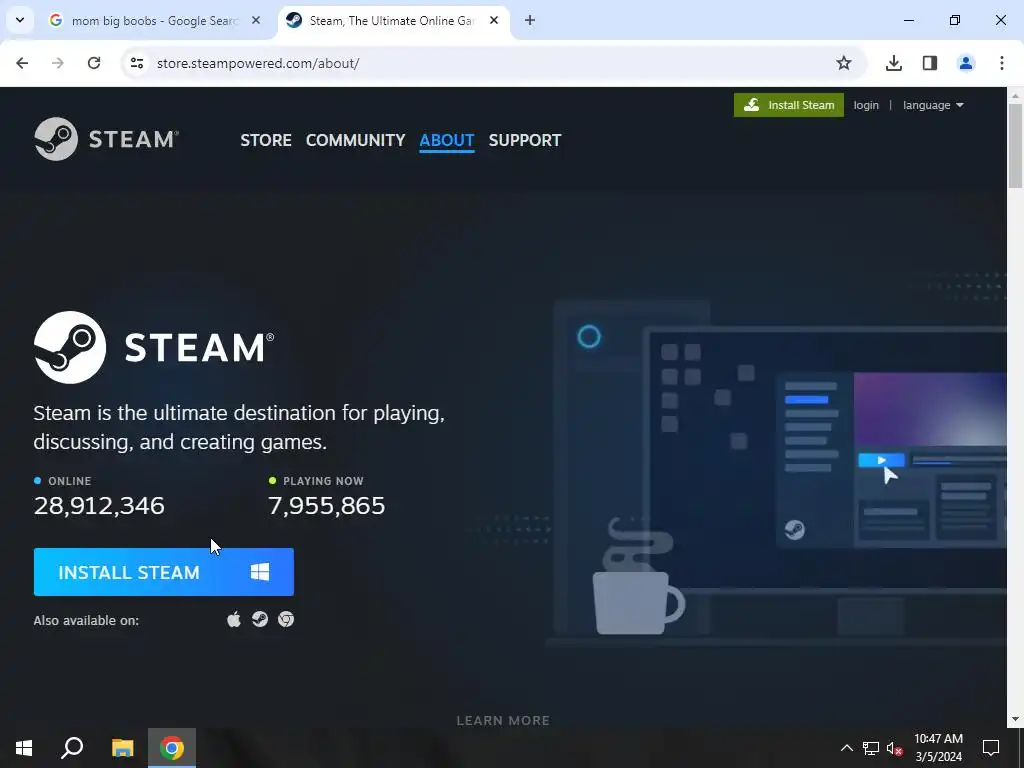Click the PLAYING NOW count 7,955,865
1024x768 pixels.
pyautogui.click(x=327, y=505)
